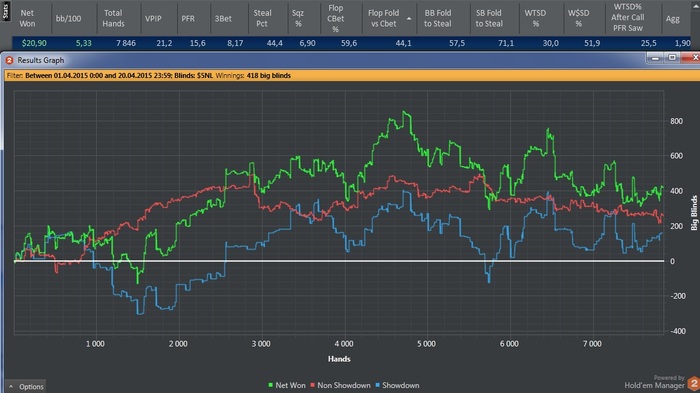
Task: Toggle the sort arrow beside Flop Fold vs Cbet
Action: pyautogui.click(x=409, y=19)
